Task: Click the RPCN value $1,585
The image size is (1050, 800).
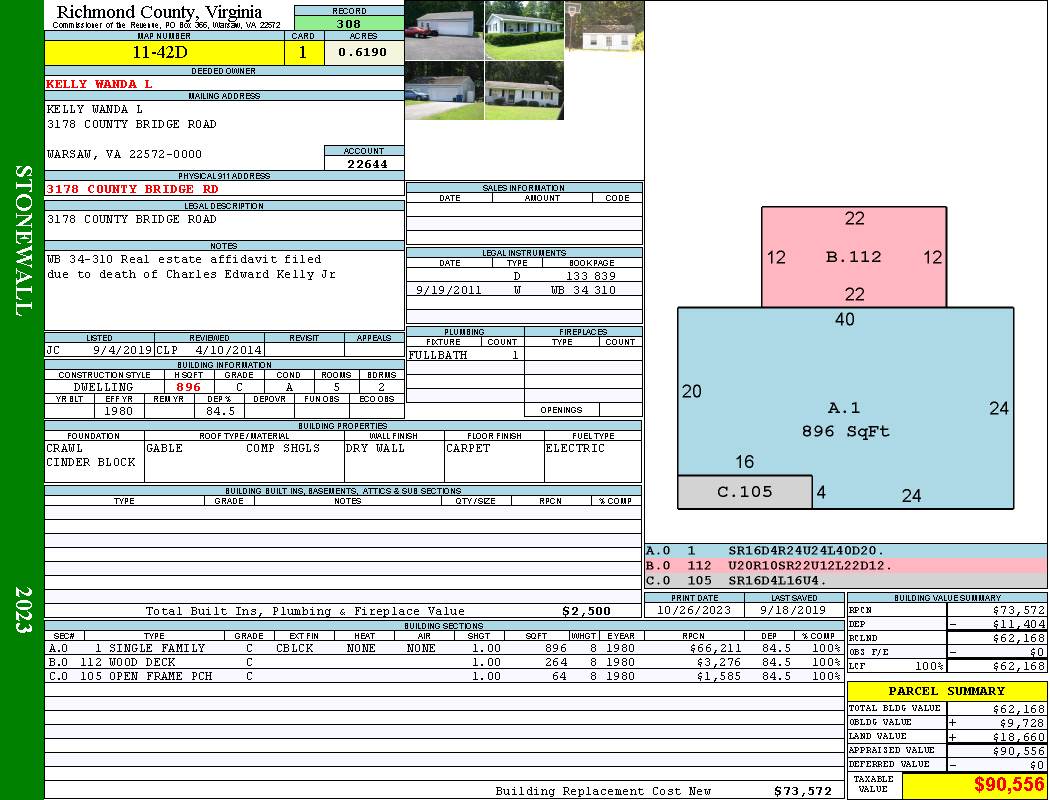Action: (x=719, y=676)
